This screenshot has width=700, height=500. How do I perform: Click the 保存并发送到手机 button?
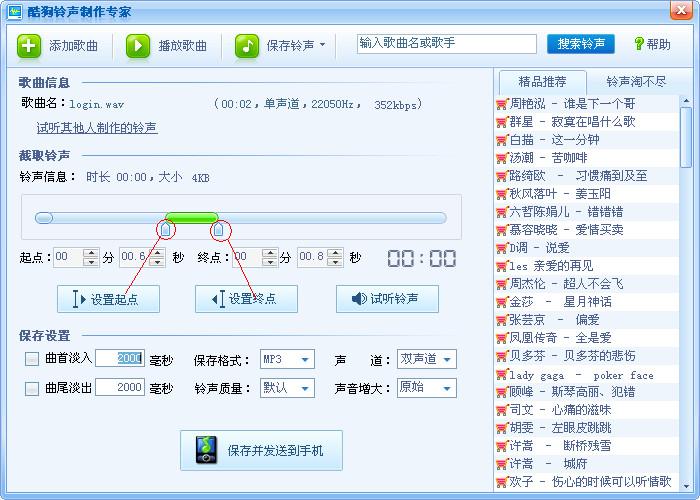[x=262, y=450]
